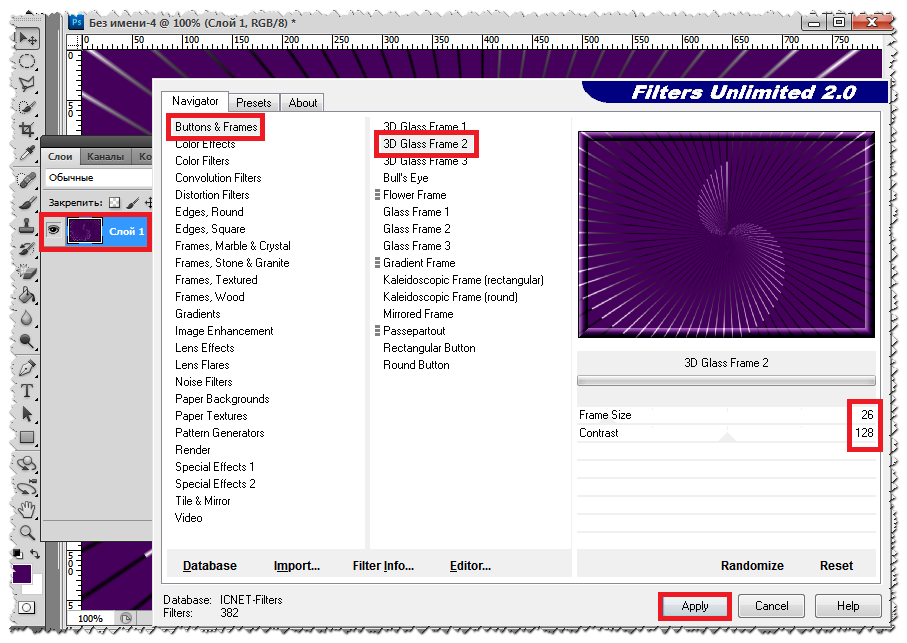This screenshot has width=907, height=643.
Task: Select the 3D Object Rotate tool
Action: point(27,463)
